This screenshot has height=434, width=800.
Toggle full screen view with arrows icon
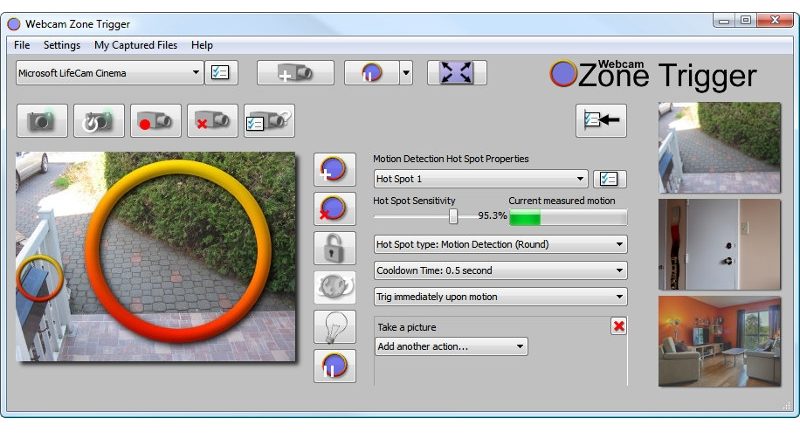pyautogui.click(x=457, y=72)
